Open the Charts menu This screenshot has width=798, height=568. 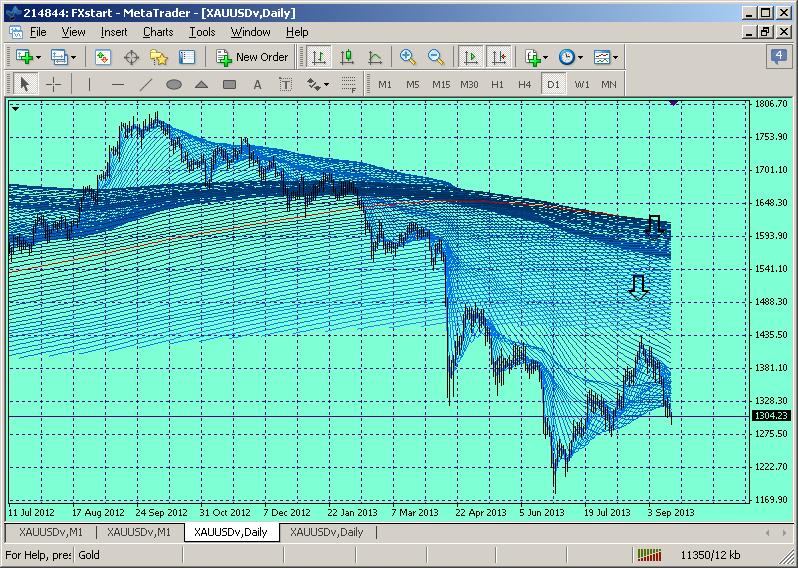158,32
